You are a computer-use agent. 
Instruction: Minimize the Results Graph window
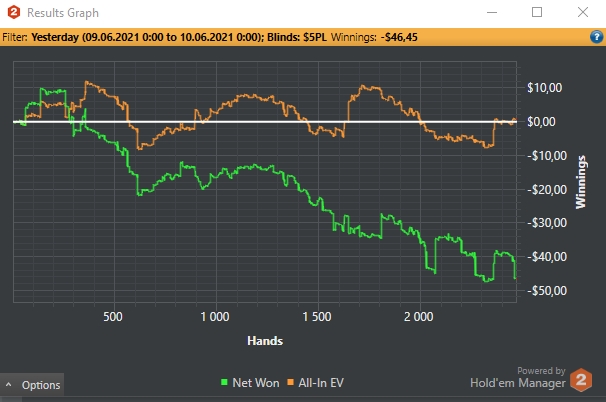(492, 12)
